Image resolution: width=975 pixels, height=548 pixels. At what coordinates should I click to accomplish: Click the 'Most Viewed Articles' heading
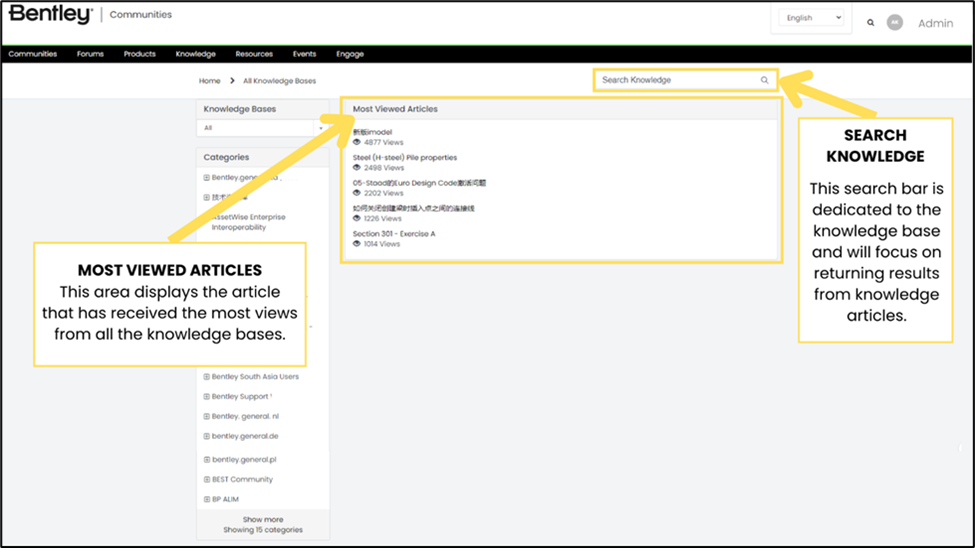tap(395, 109)
